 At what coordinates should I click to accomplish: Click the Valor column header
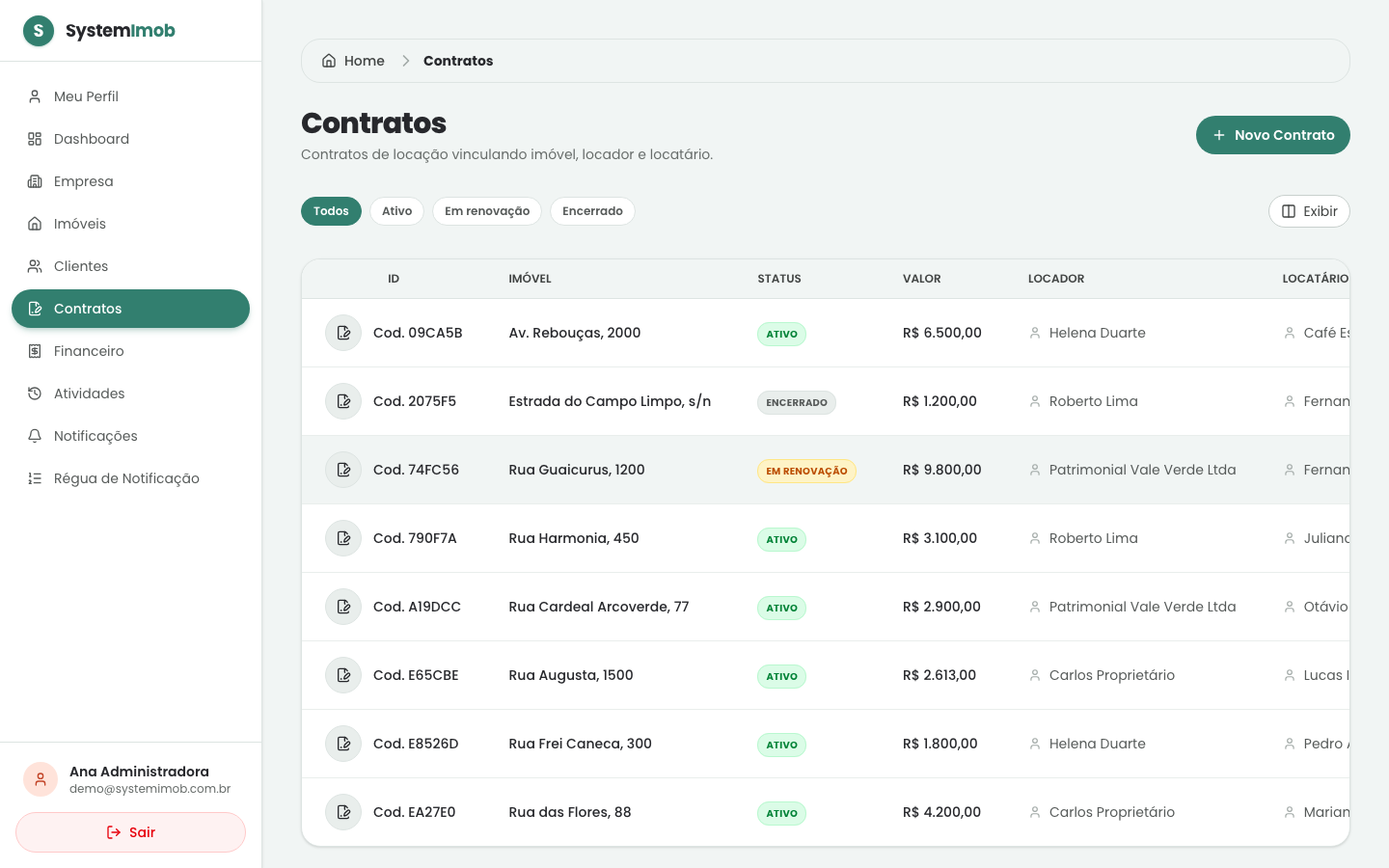click(x=922, y=279)
